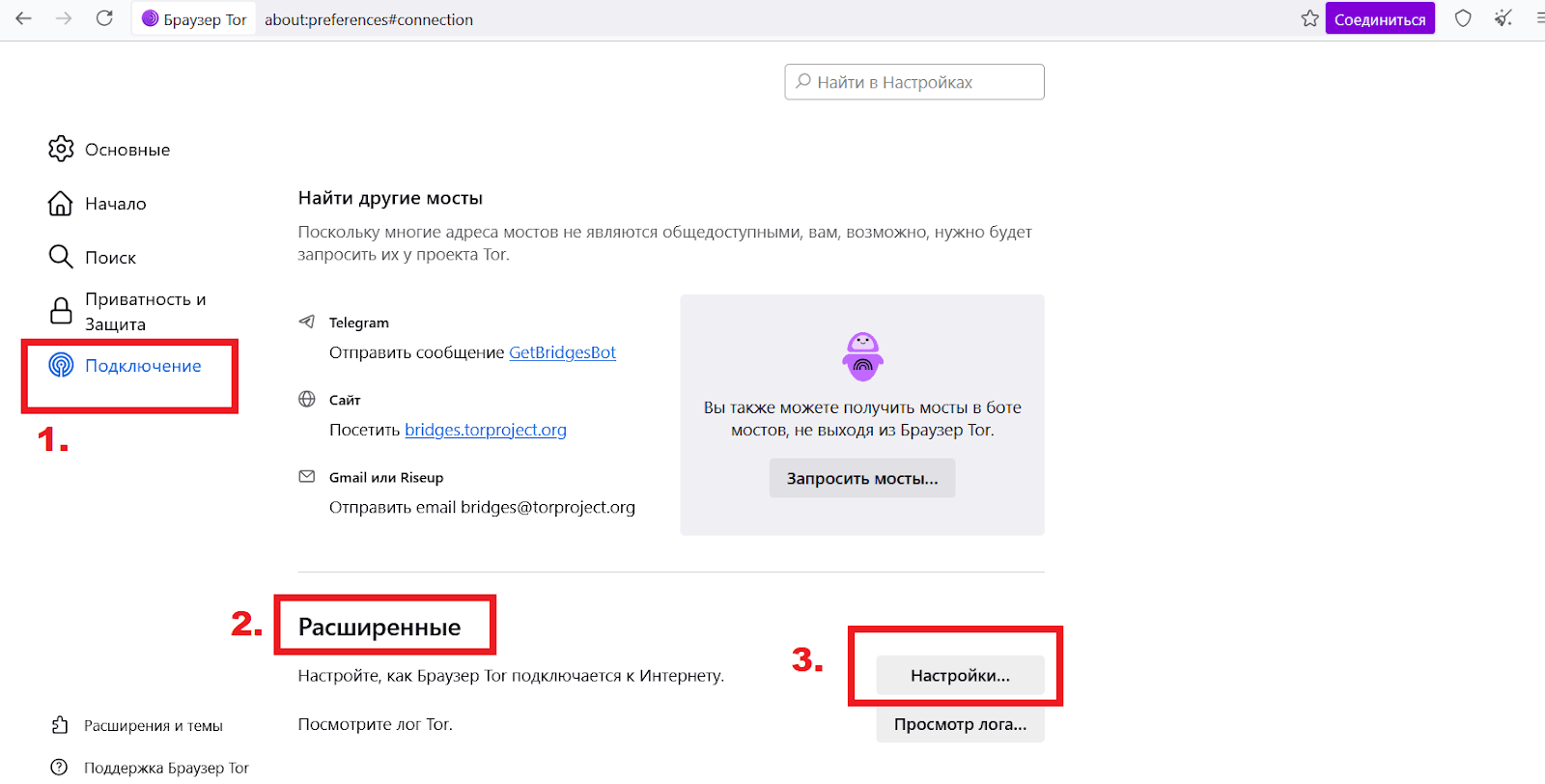This screenshot has width=1545, height=784.
Task: Visit the bridges.torproject.org link
Action: [486, 430]
